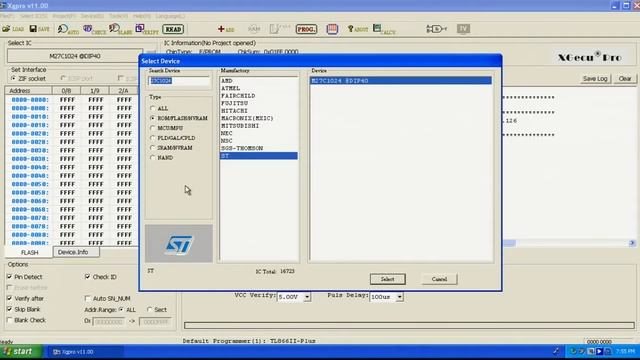640x360 pixels.
Task: Select the Sect address range radio
Action: 150,309
